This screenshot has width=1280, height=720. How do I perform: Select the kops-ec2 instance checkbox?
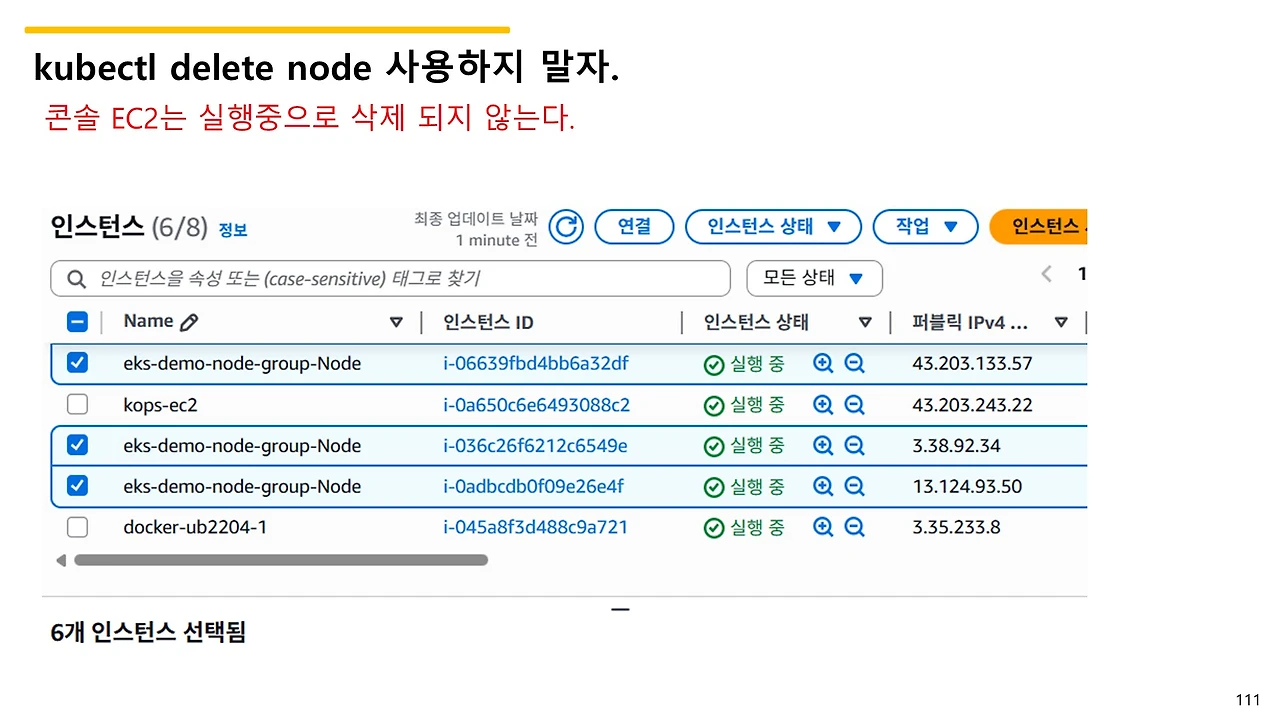coord(77,404)
